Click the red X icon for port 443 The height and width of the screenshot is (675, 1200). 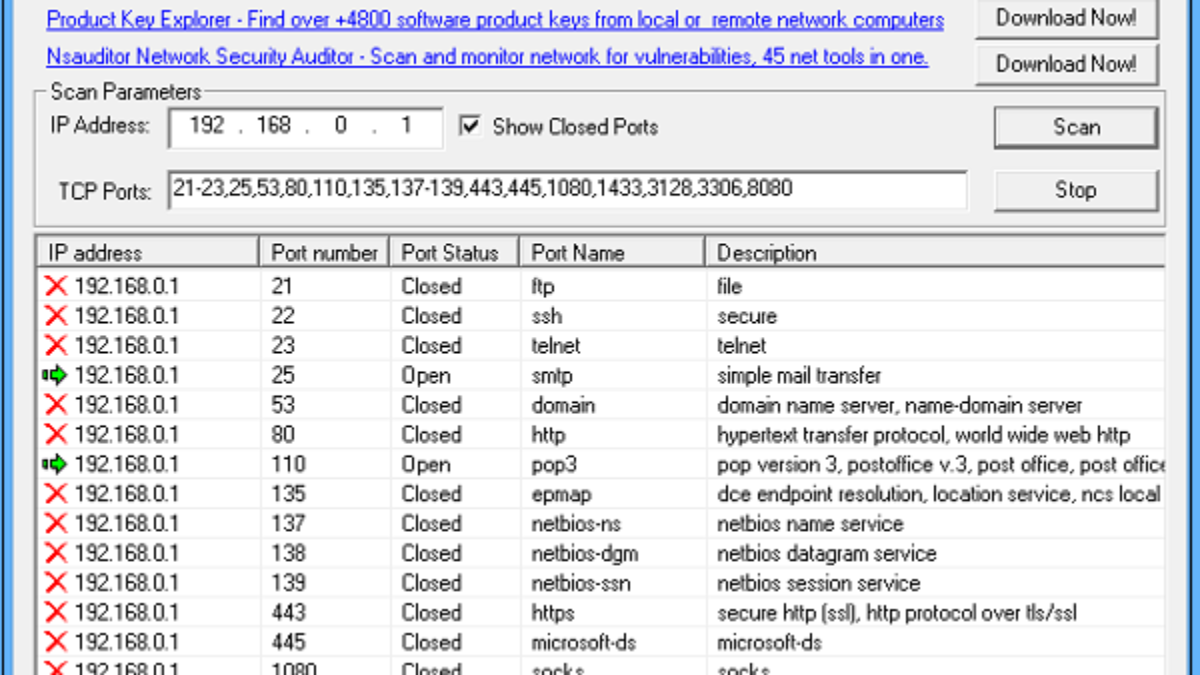(56, 613)
